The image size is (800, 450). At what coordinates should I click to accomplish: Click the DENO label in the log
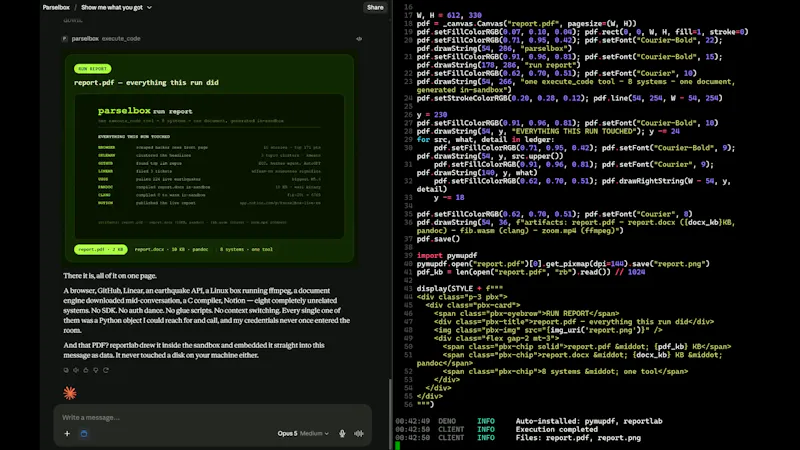tap(447, 421)
